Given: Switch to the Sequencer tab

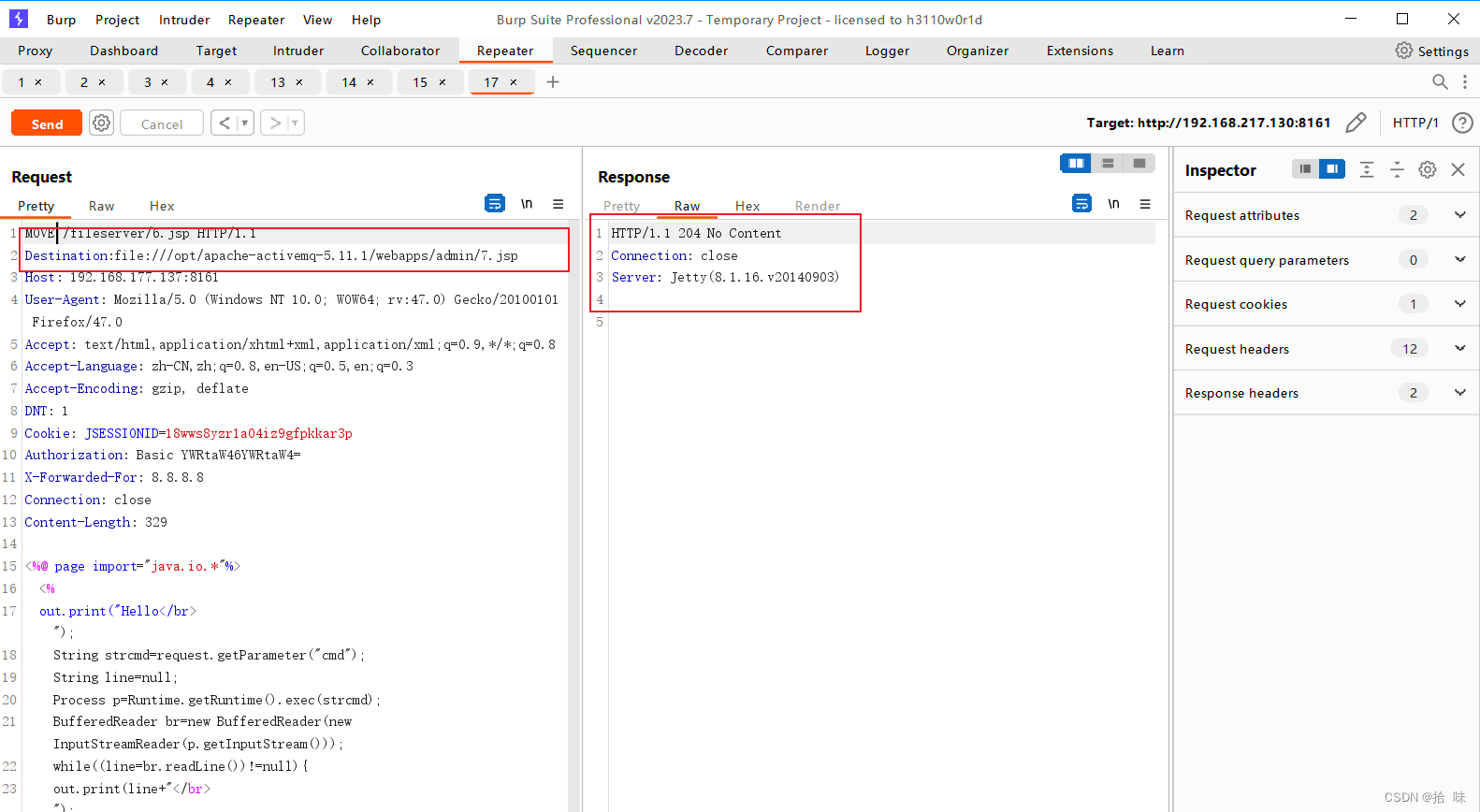Looking at the screenshot, I should [x=603, y=51].
